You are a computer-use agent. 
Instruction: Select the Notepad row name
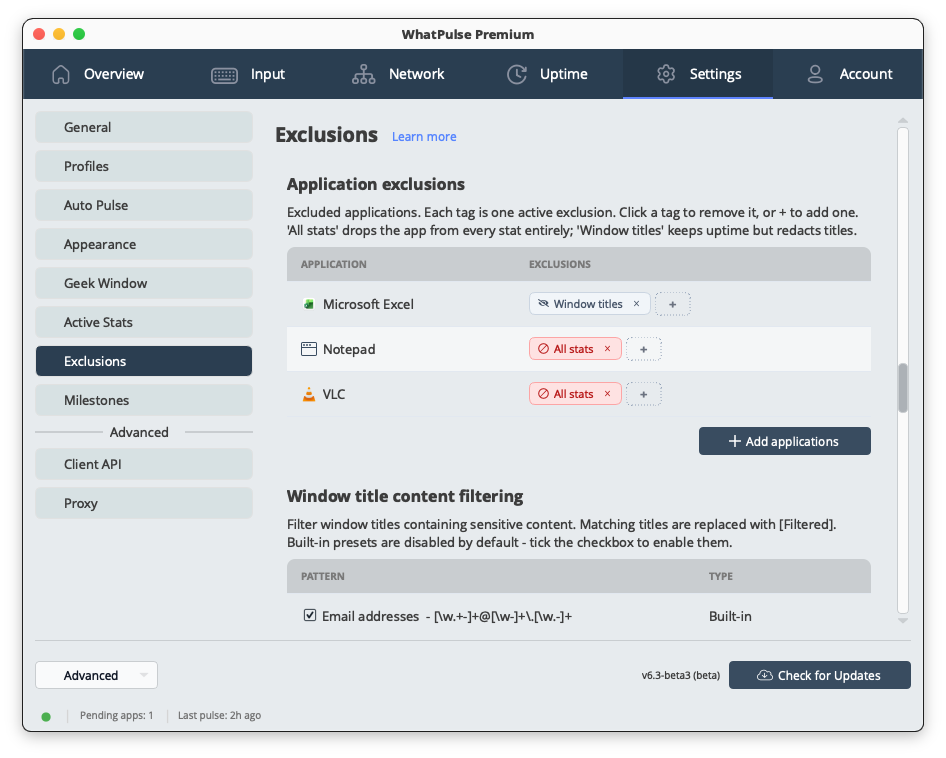[x=349, y=349]
